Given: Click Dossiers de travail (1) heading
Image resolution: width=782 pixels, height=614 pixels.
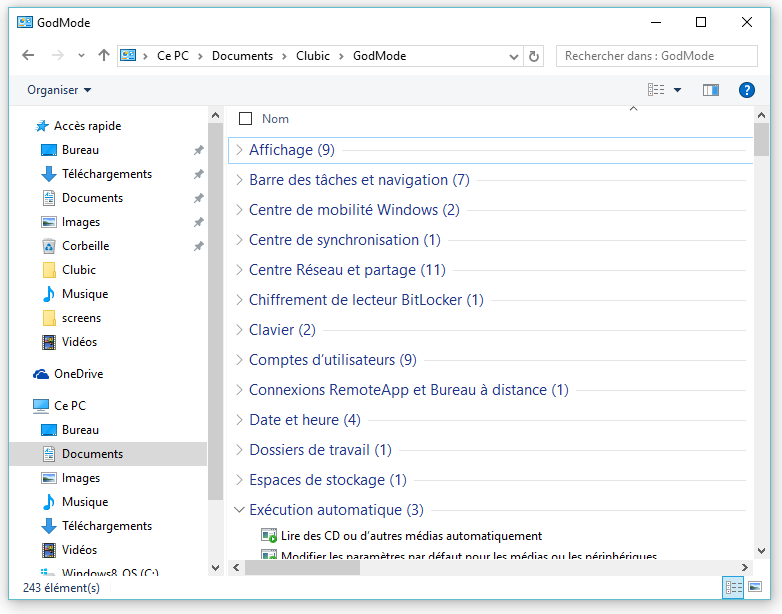Looking at the screenshot, I should [x=320, y=449].
